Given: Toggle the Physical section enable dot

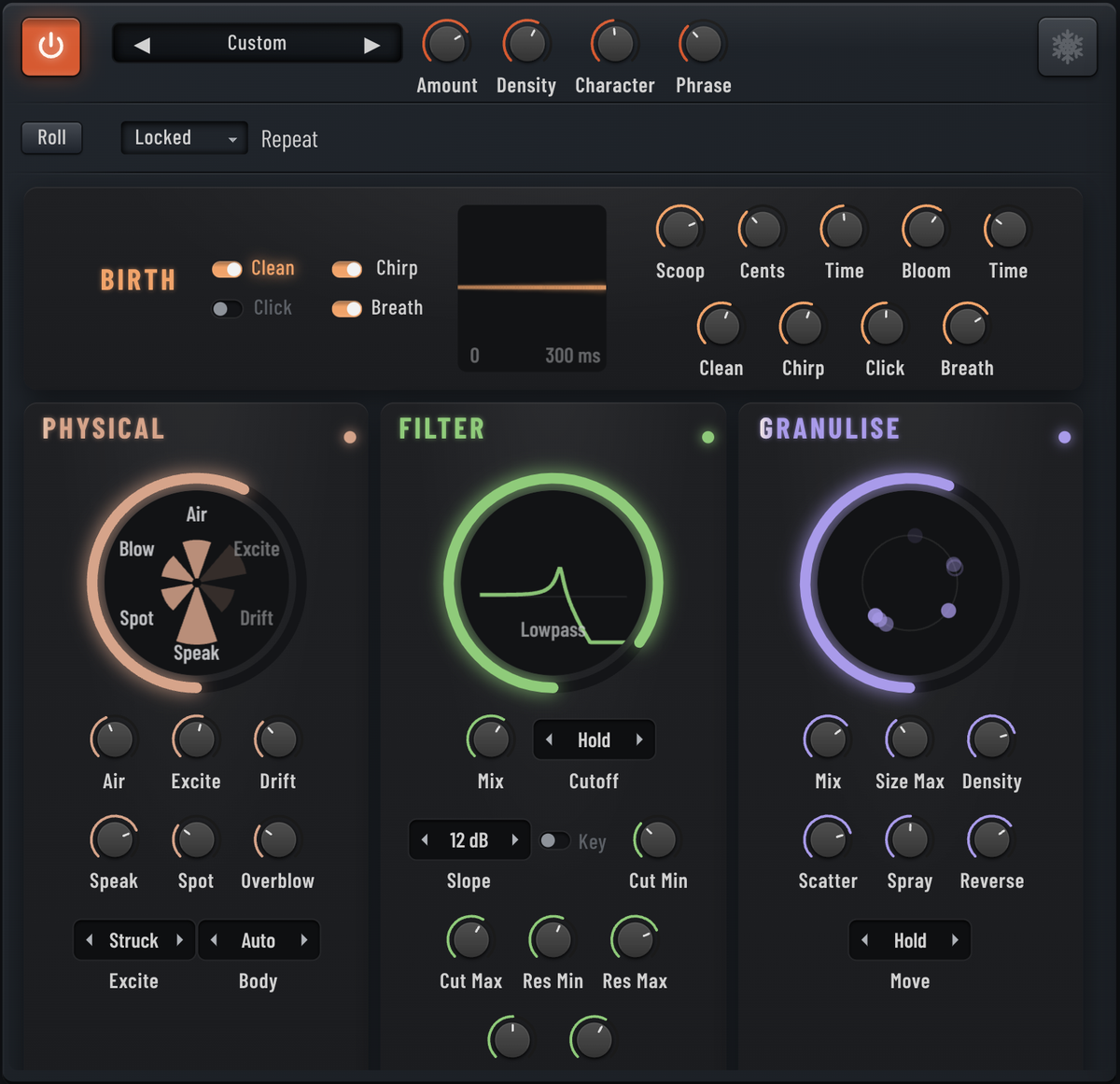Looking at the screenshot, I should [350, 437].
